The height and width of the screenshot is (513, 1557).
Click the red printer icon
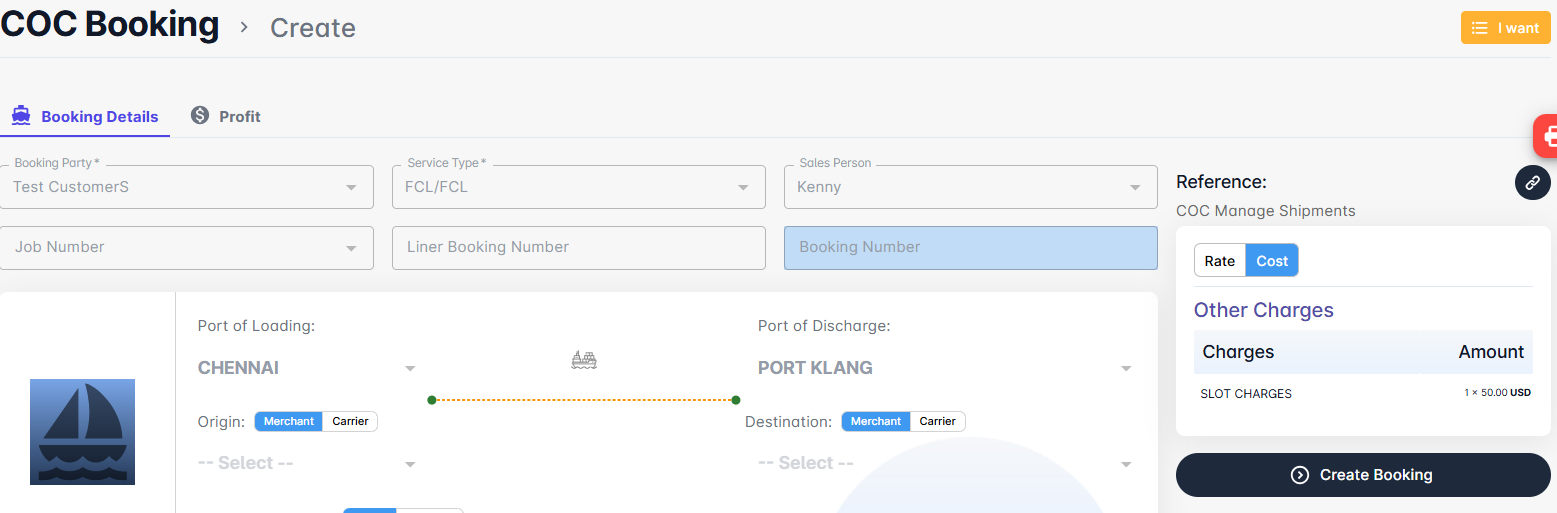(x=1547, y=136)
